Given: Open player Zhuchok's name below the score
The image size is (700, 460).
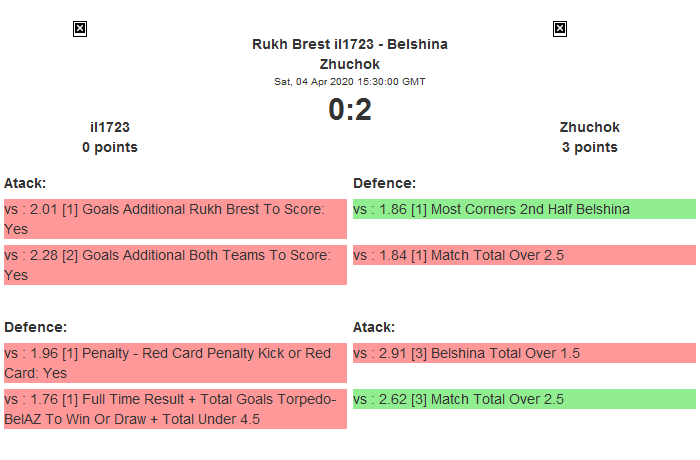Looking at the screenshot, I should pos(590,127).
